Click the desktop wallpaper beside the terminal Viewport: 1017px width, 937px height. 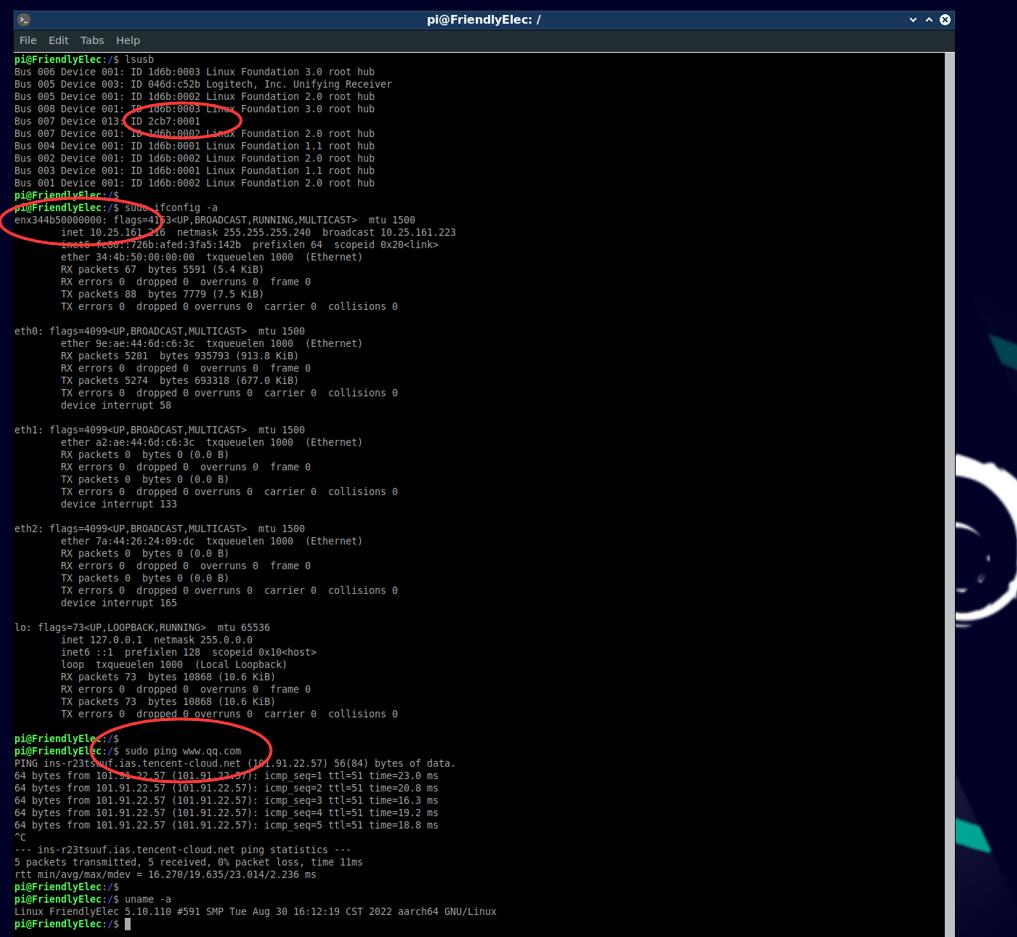pos(986,195)
